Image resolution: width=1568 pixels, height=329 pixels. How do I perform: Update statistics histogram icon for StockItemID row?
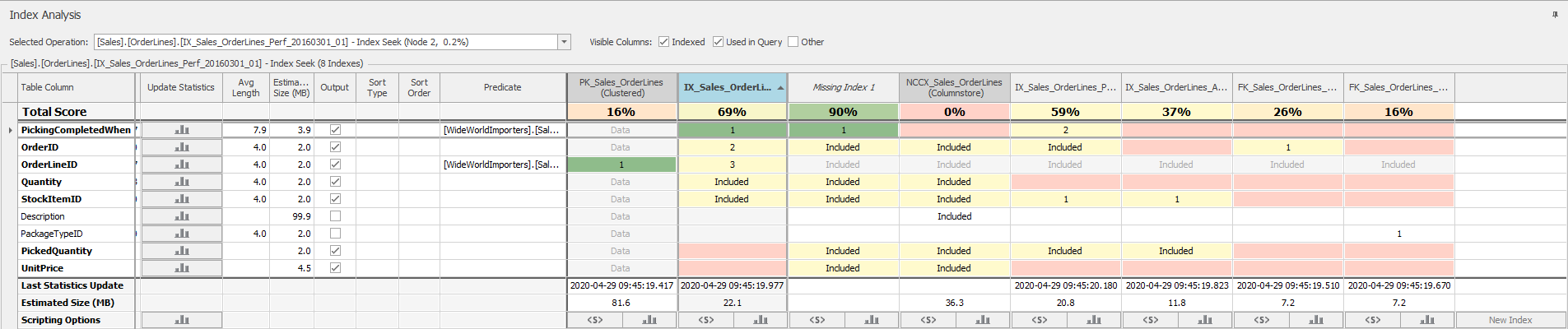coord(182,199)
